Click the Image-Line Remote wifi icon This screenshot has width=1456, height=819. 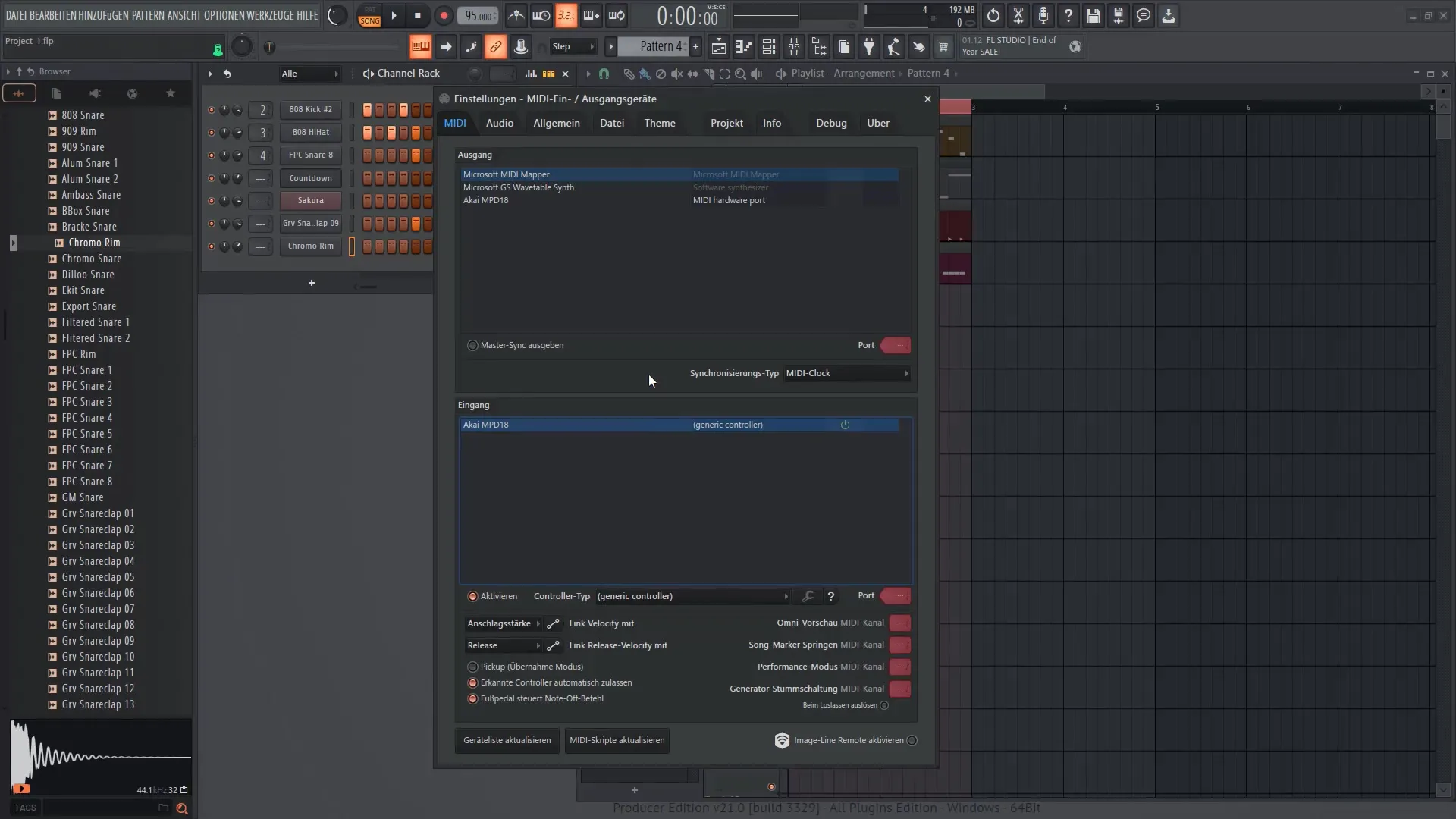[x=782, y=740]
